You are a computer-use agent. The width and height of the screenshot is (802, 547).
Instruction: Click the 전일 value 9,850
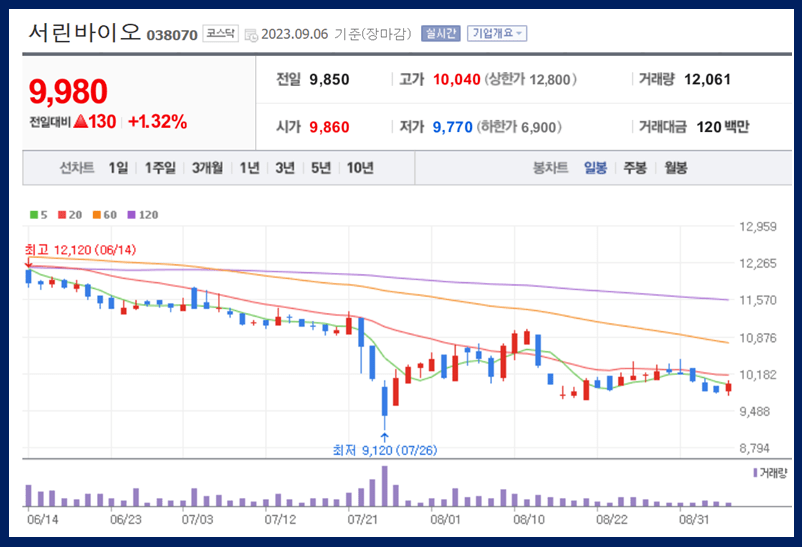[329, 80]
